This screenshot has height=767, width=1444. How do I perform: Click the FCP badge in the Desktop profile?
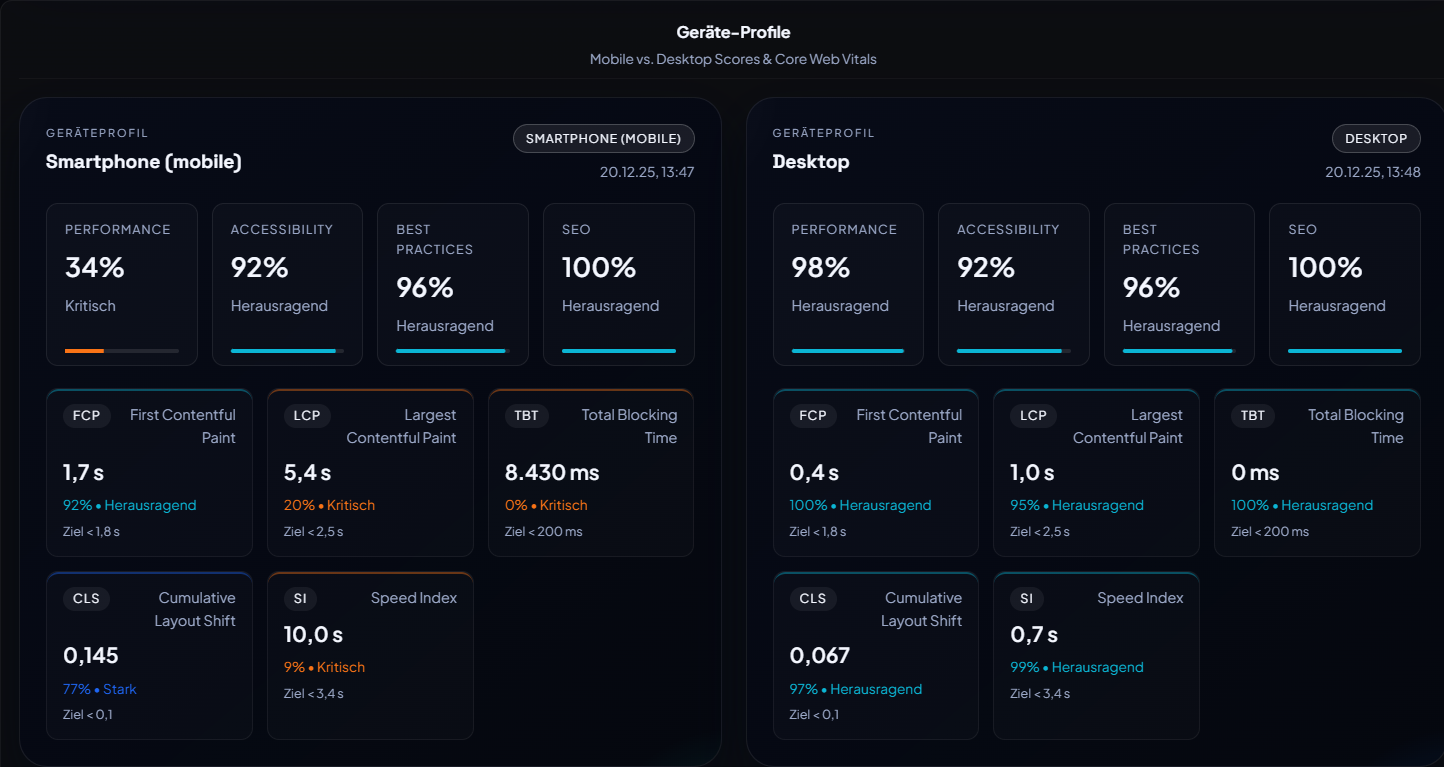pos(813,415)
